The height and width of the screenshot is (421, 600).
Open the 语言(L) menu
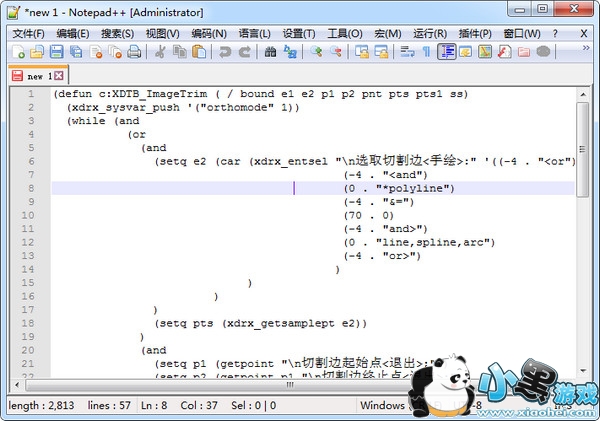[254, 34]
